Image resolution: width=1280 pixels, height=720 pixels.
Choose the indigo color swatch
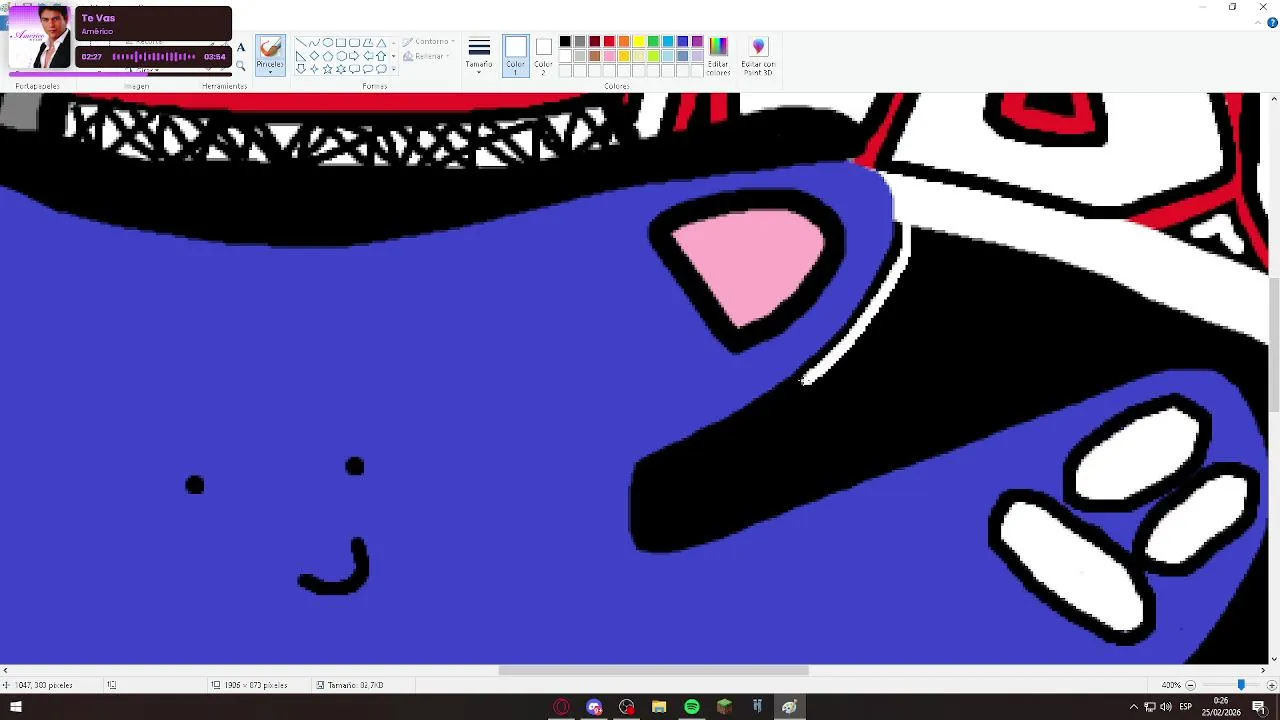click(683, 41)
